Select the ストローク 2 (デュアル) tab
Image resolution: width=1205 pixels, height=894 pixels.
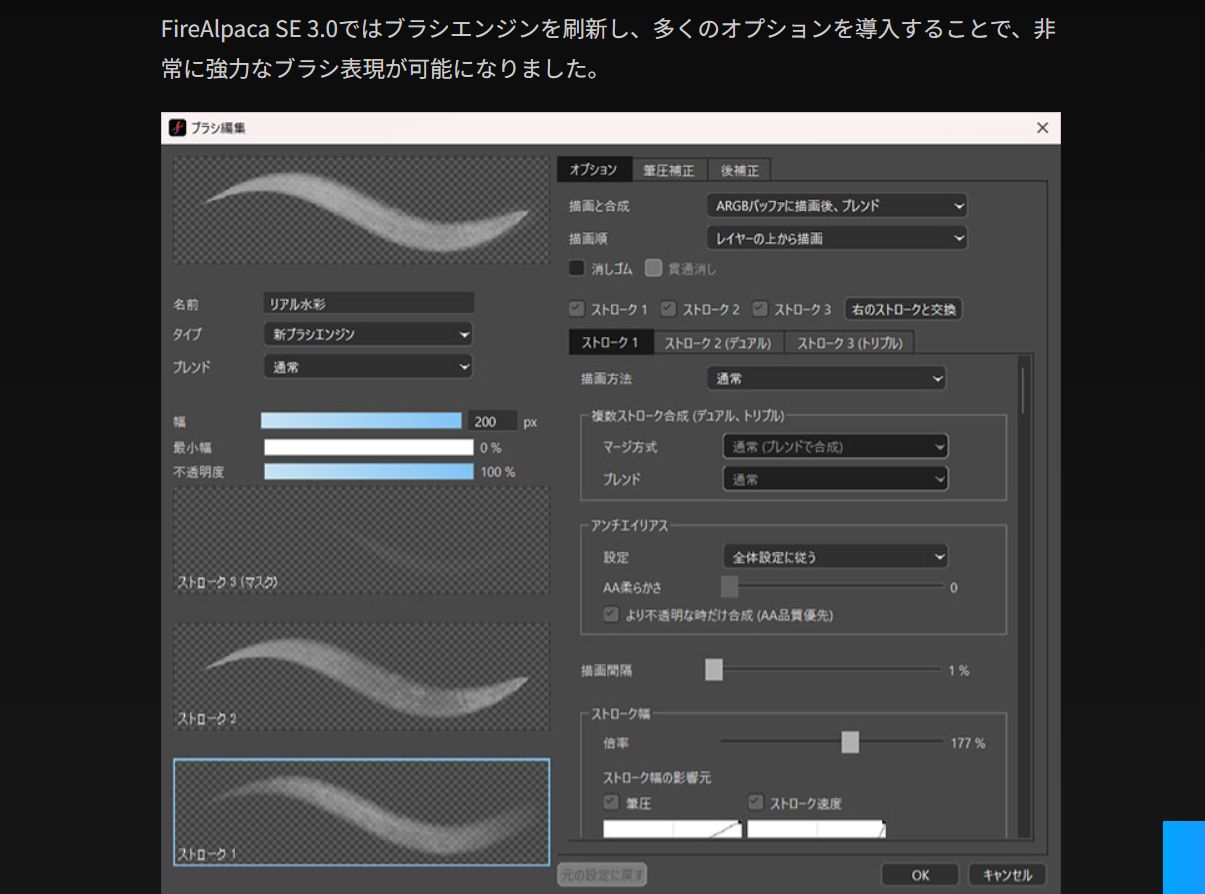coord(718,343)
